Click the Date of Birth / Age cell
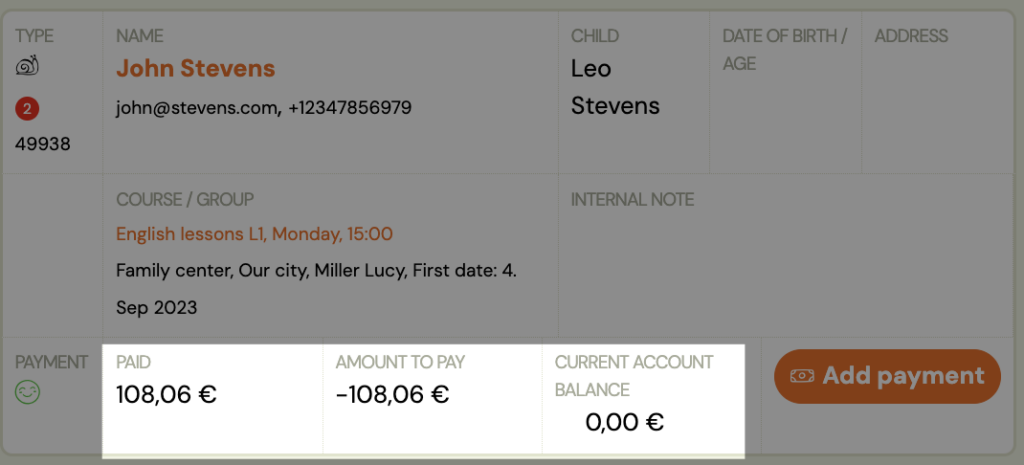 [786, 93]
